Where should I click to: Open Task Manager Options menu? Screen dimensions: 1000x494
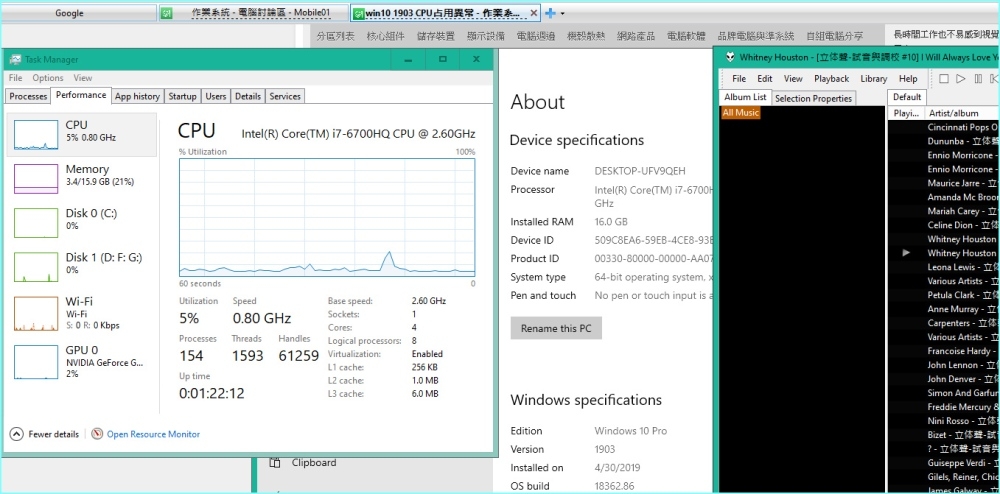coord(48,78)
